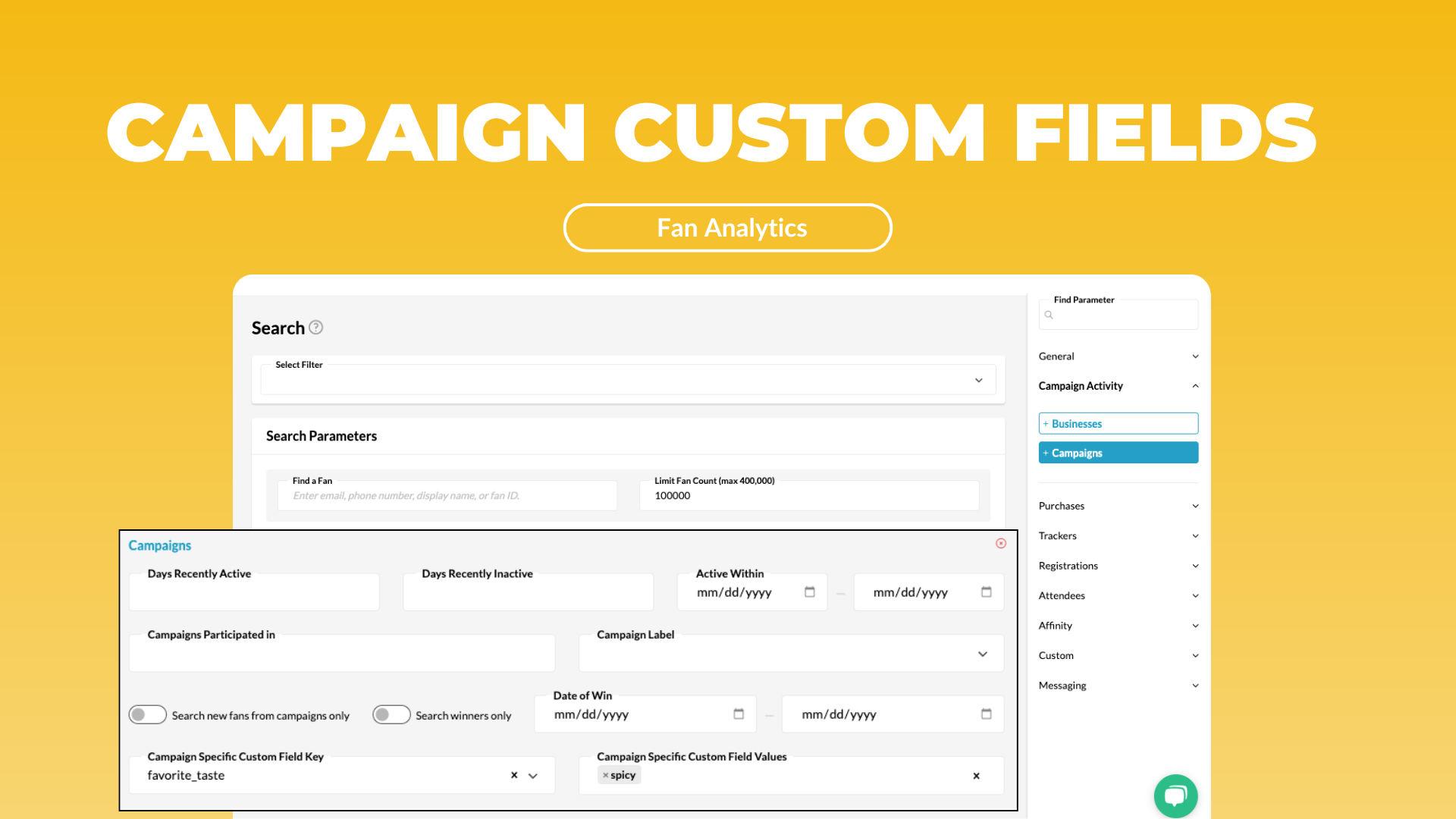
Task: Expand the Purchases section
Action: pos(1119,506)
